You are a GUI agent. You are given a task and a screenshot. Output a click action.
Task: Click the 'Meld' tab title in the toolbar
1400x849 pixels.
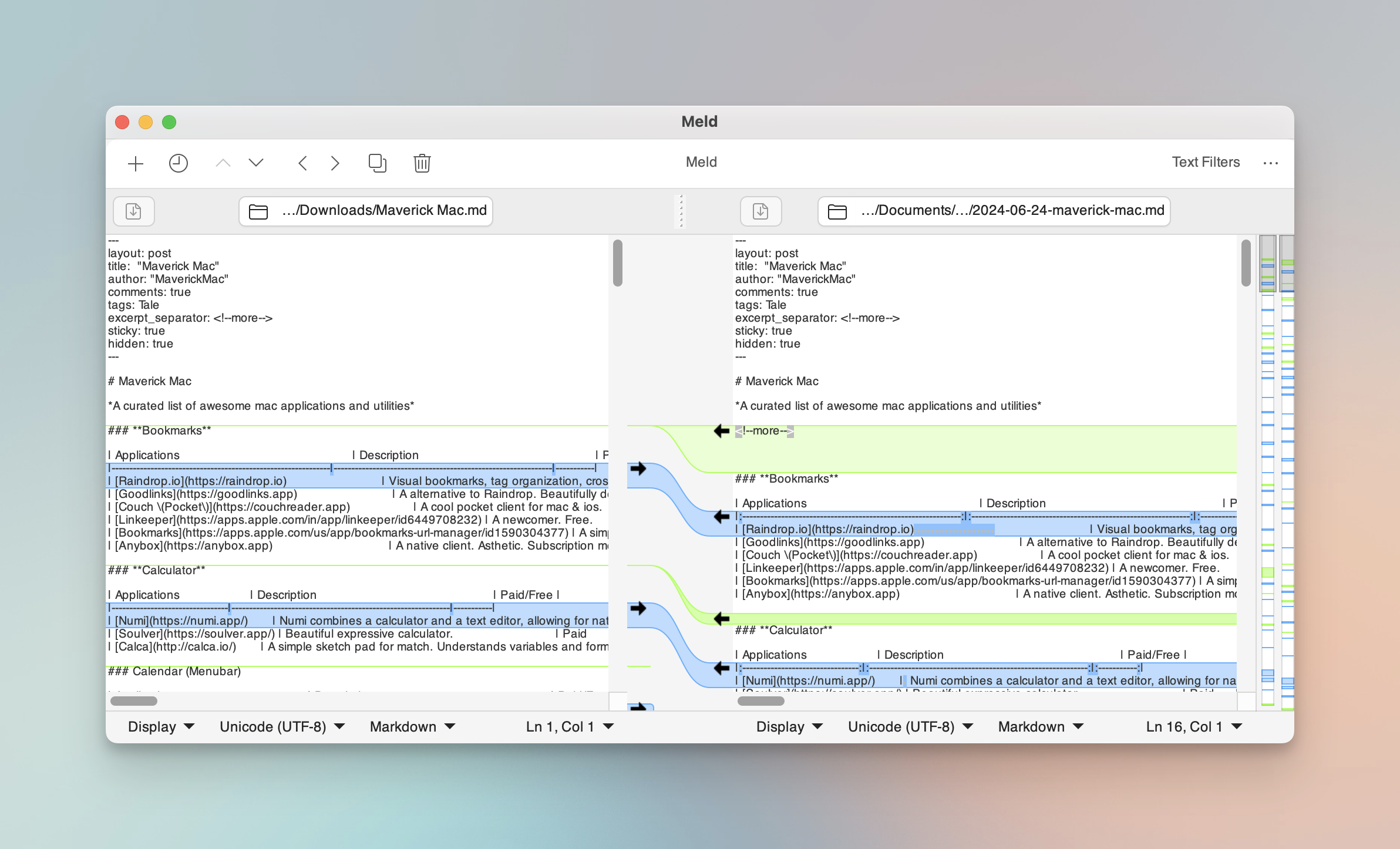701,162
